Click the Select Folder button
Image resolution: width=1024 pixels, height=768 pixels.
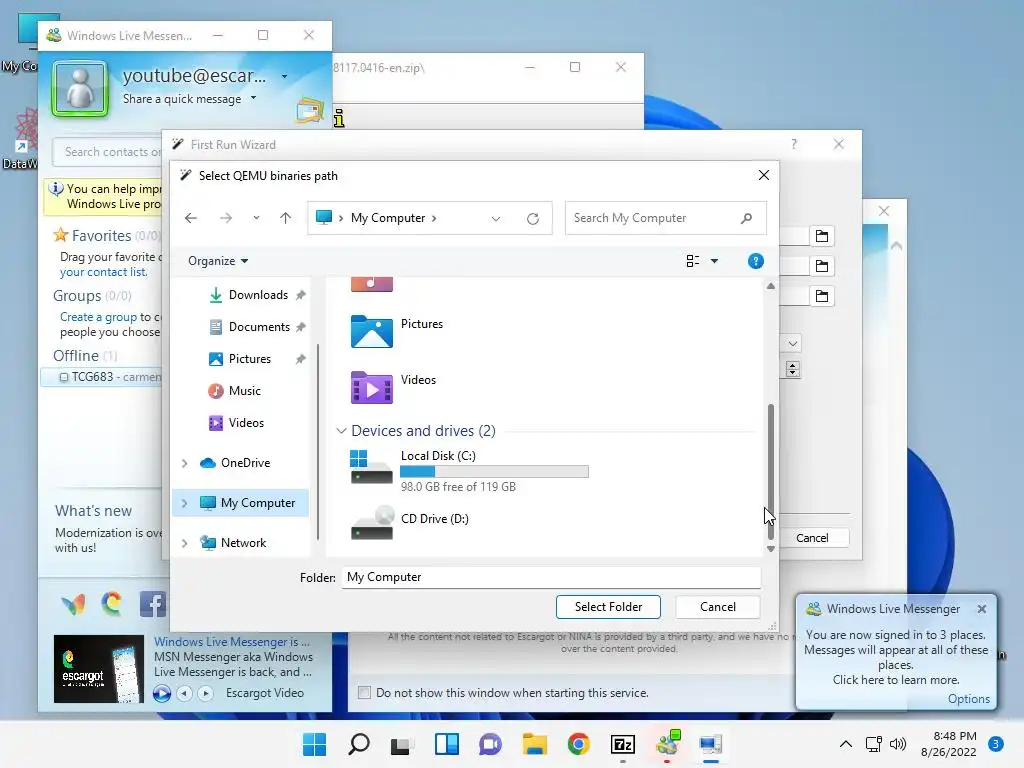click(x=608, y=607)
